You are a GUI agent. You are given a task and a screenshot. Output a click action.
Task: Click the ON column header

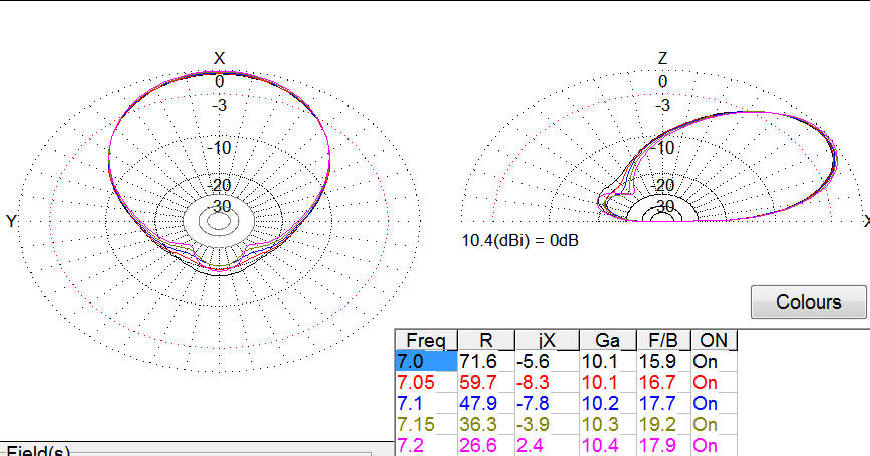tap(712, 340)
